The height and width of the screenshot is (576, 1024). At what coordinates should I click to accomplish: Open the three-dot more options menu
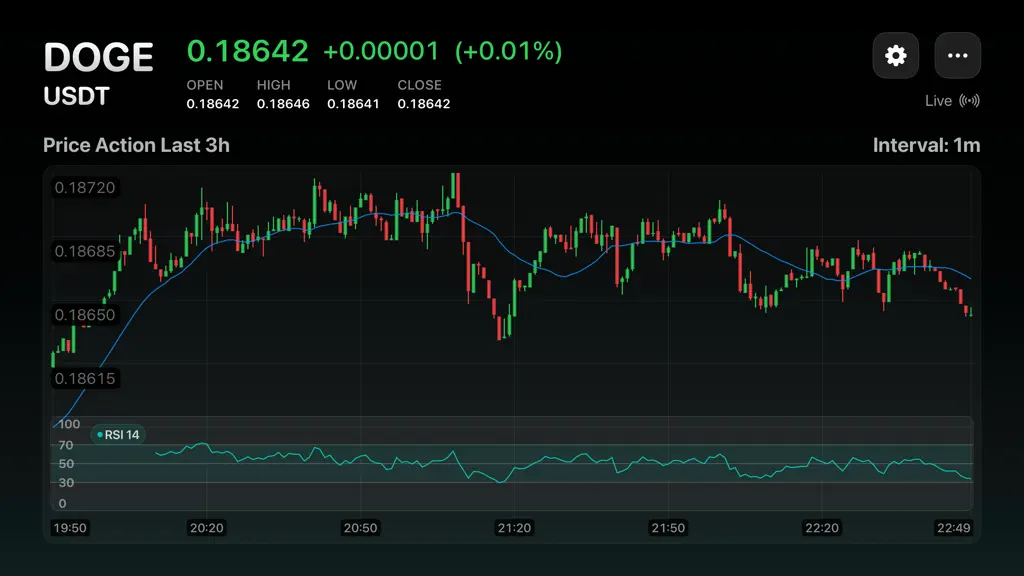[x=957, y=56]
